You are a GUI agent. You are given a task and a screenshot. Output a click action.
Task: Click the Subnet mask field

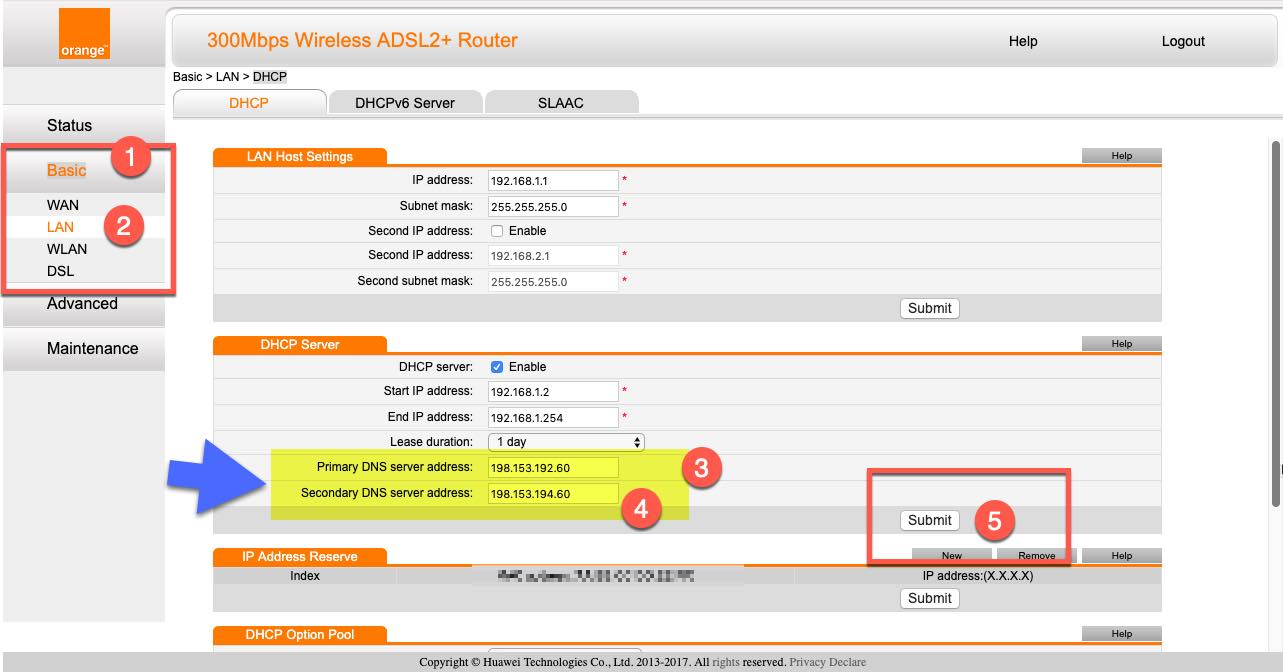pos(553,207)
